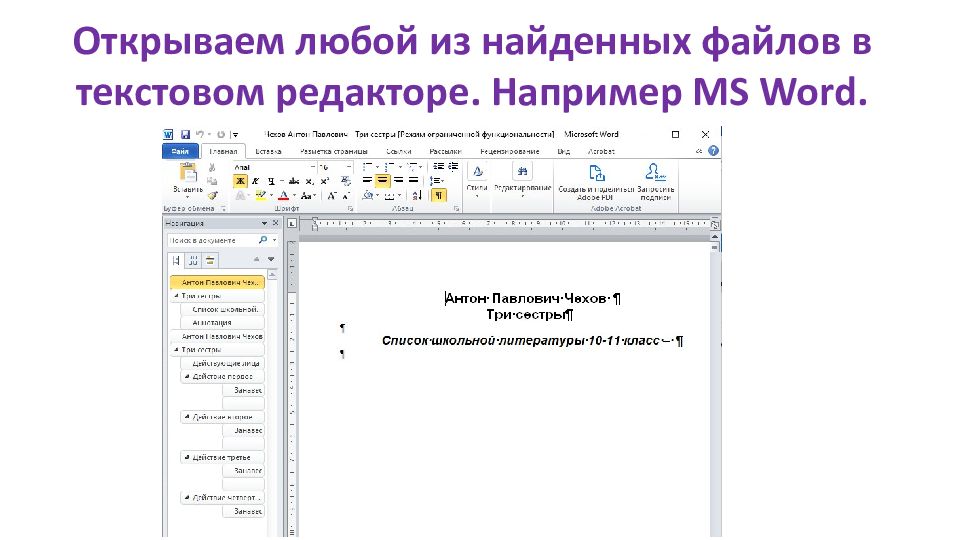
Task: Open Word help question mark icon
Action: click(x=713, y=151)
